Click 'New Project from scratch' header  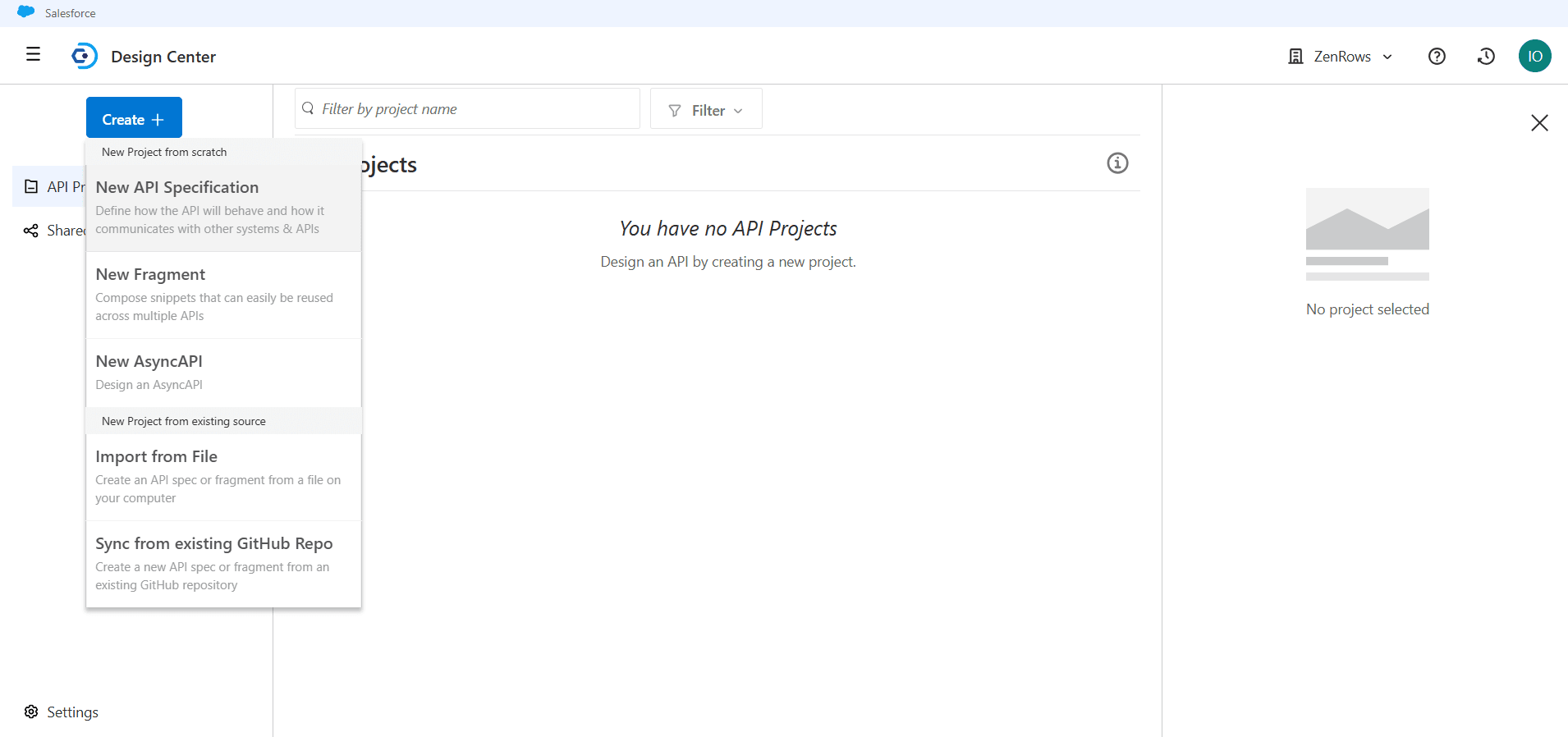tap(164, 152)
